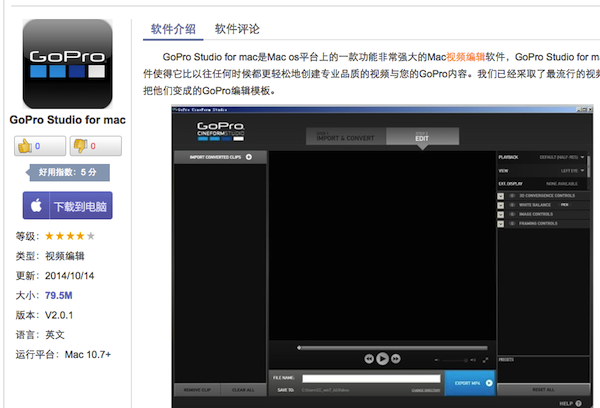Expand 3D Convergence Controls section
This screenshot has width=600, height=408.
pos(501,196)
